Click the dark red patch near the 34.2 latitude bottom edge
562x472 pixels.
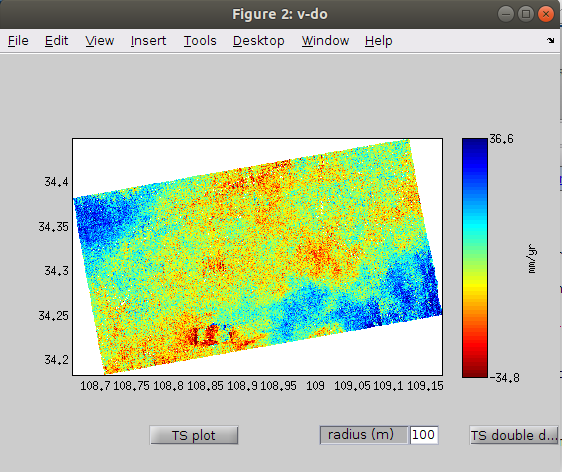[201, 337]
